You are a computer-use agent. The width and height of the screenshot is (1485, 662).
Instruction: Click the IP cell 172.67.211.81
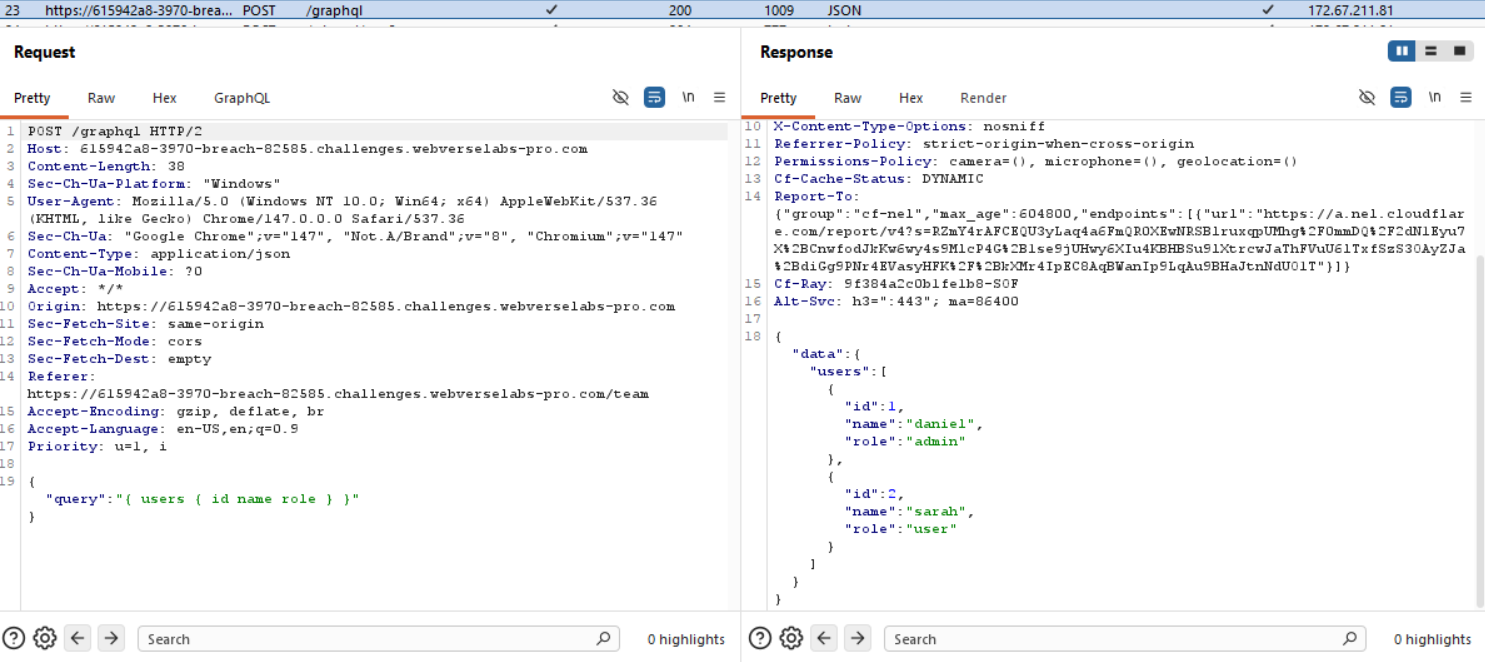[x=1350, y=10]
